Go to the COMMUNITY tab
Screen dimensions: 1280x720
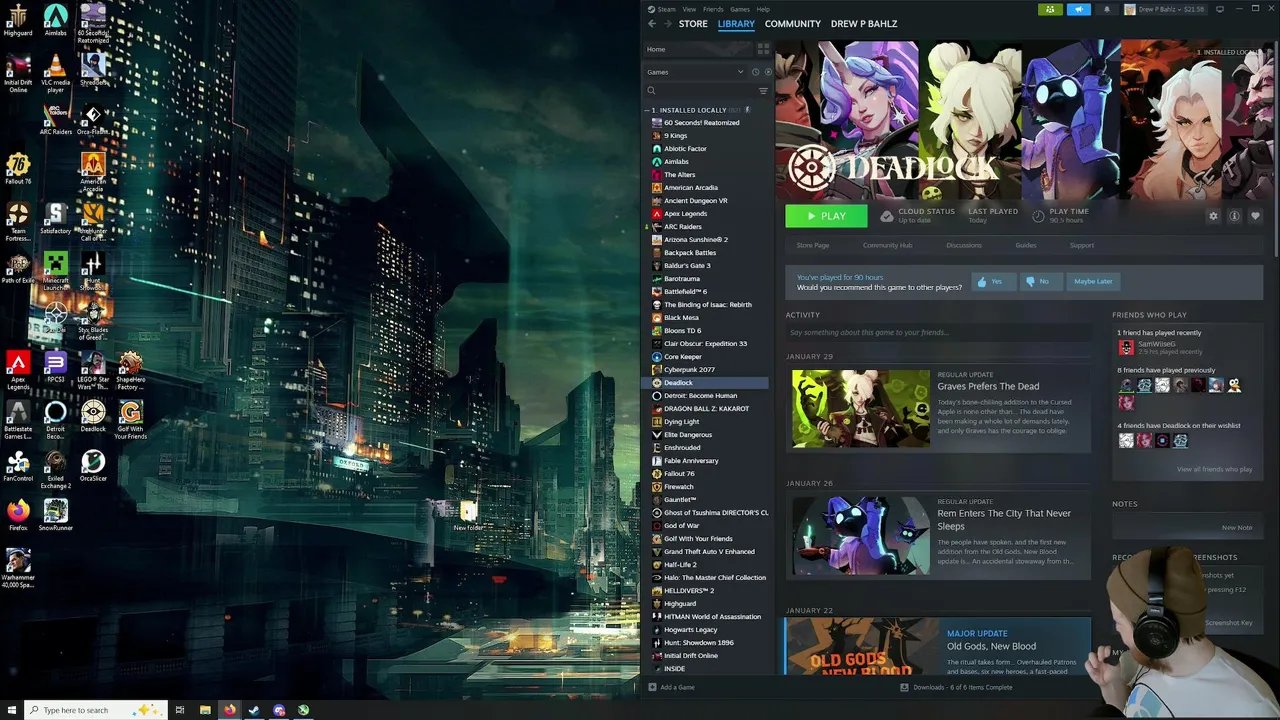(793, 24)
